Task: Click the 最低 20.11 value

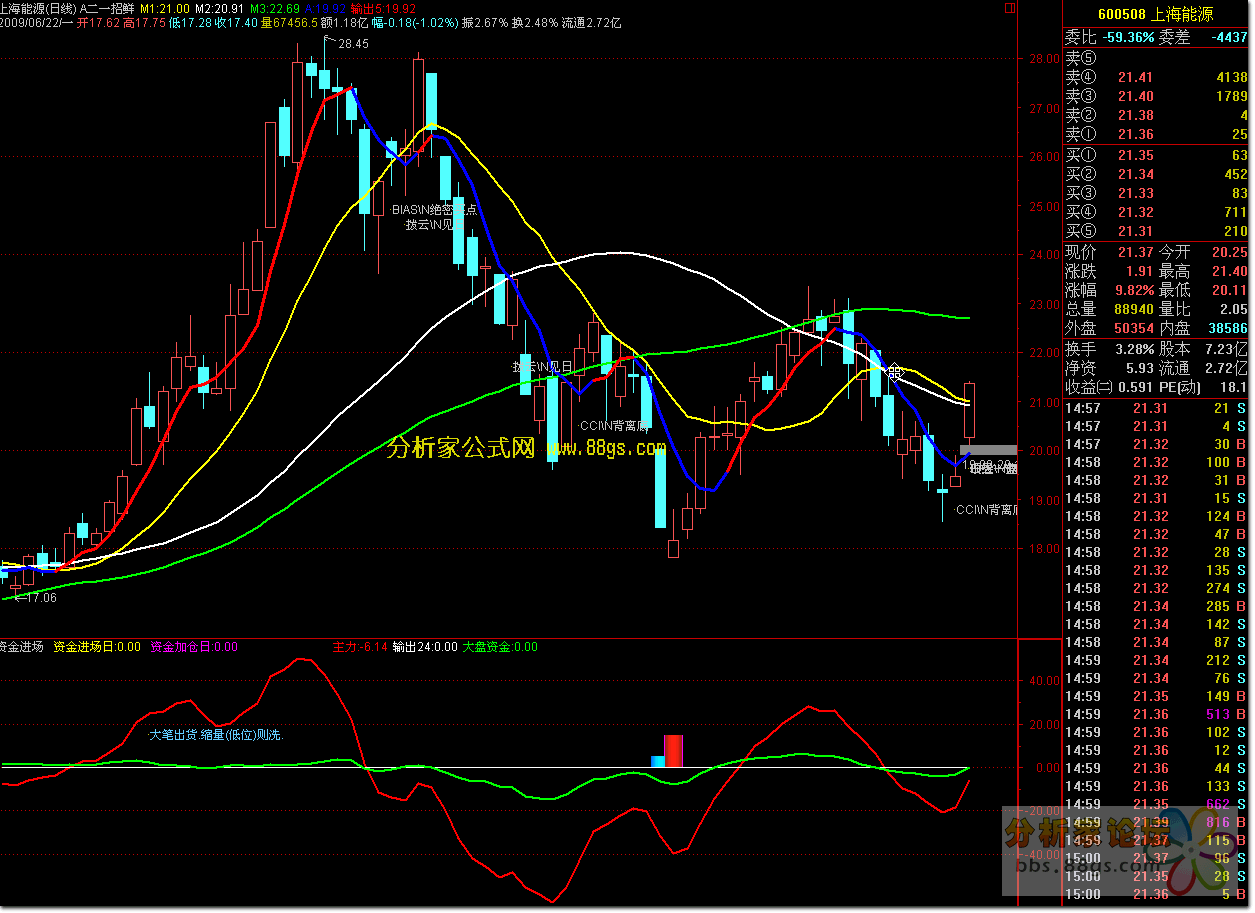Action: (1230, 290)
